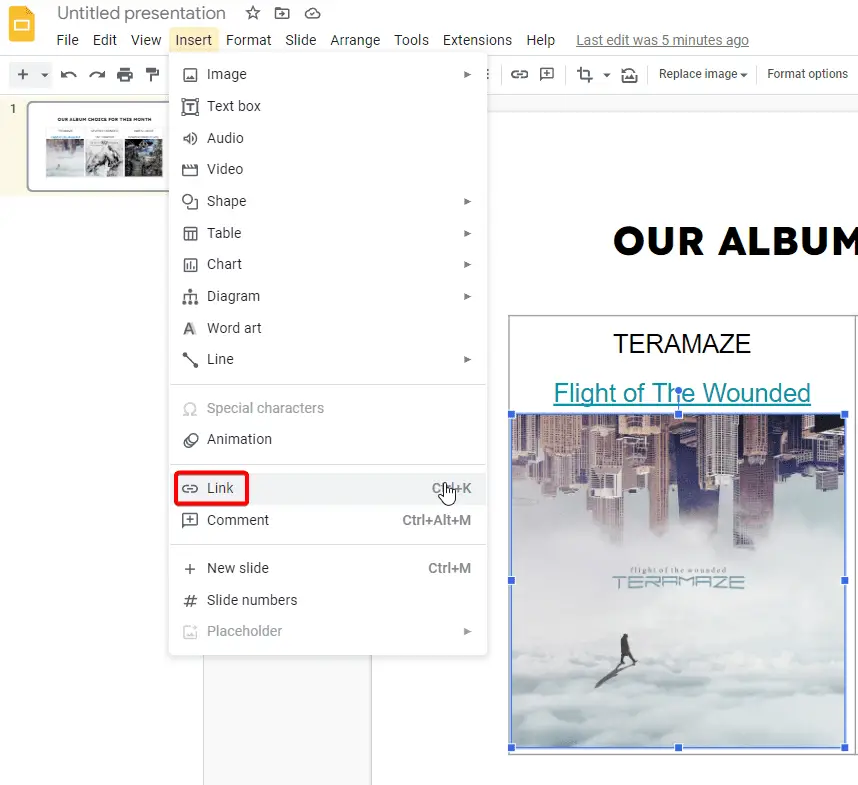This screenshot has height=785, width=858.
Task: Choose Text box from Insert menu
Action: click(328, 106)
